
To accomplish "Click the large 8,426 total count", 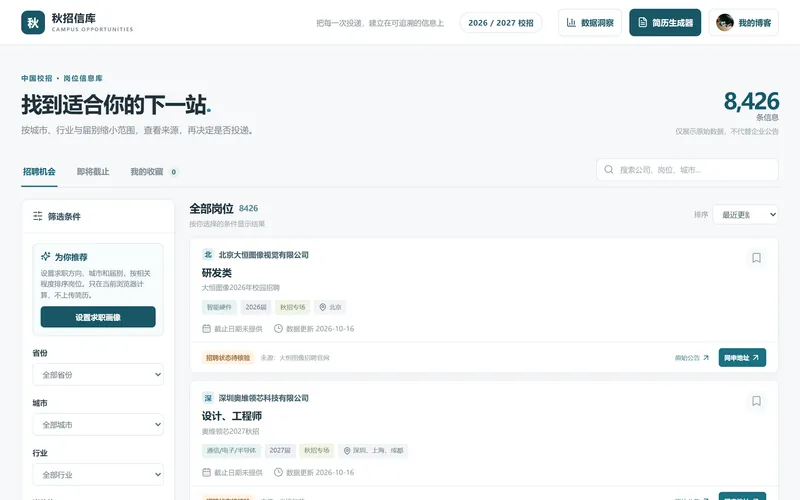I will (751, 102).
